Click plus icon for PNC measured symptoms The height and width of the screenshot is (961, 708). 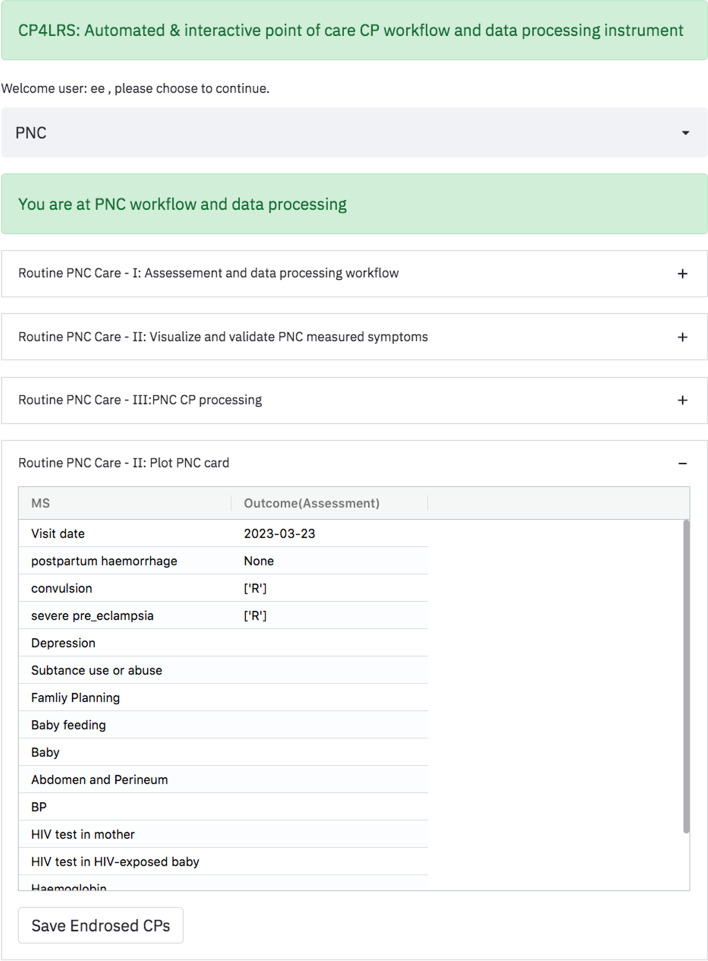click(x=683, y=337)
